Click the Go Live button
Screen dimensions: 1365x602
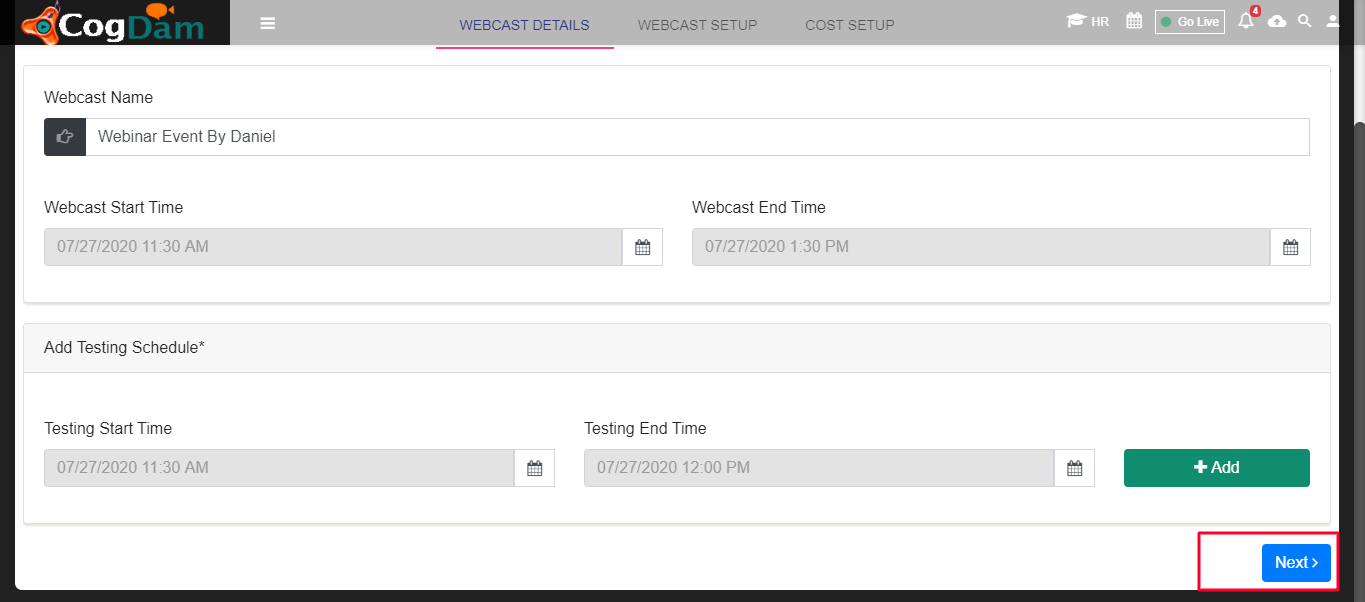pyautogui.click(x=1190, y=22)
